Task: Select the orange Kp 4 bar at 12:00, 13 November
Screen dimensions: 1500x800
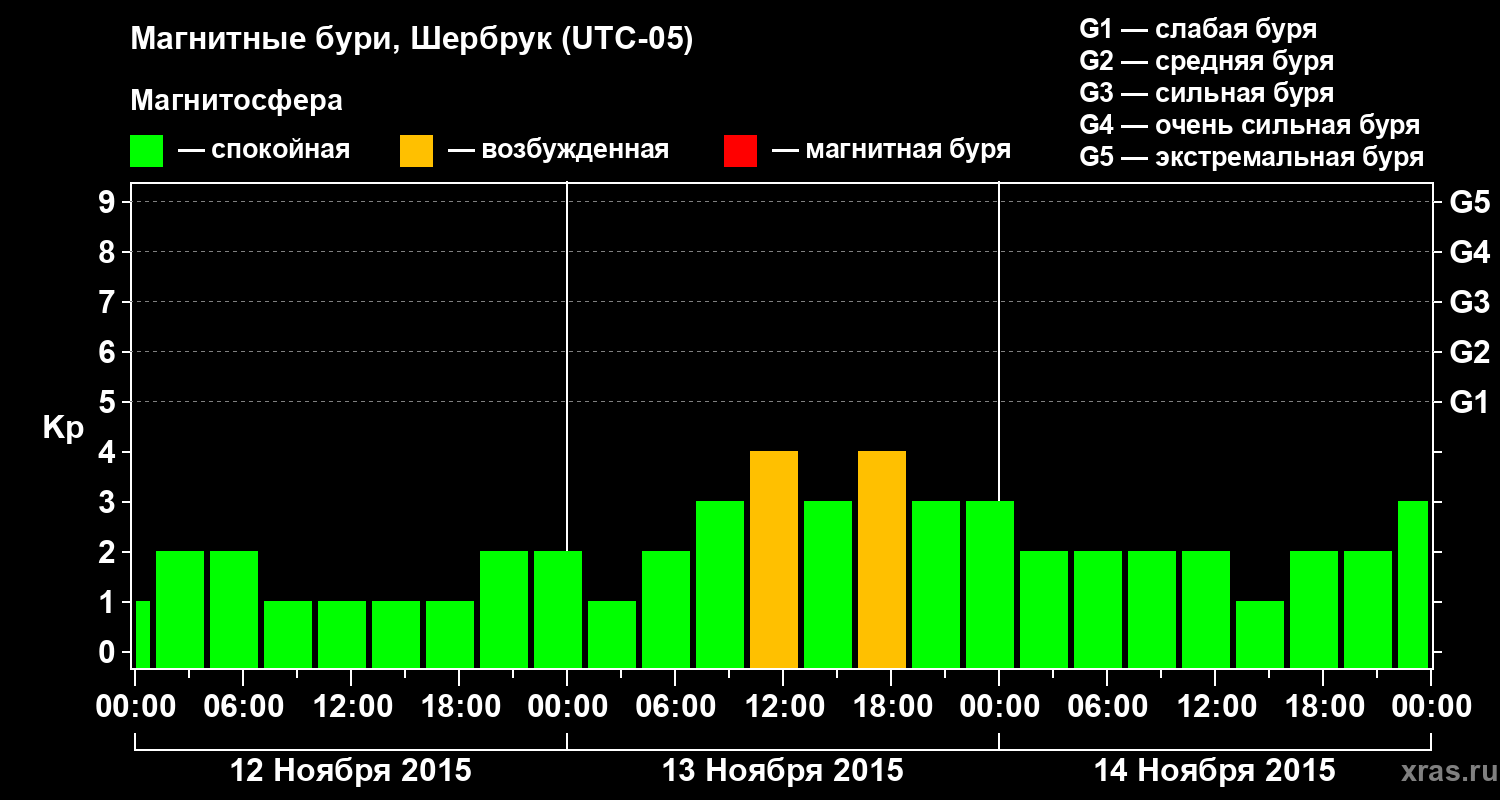Action: (x=774, y=560)
